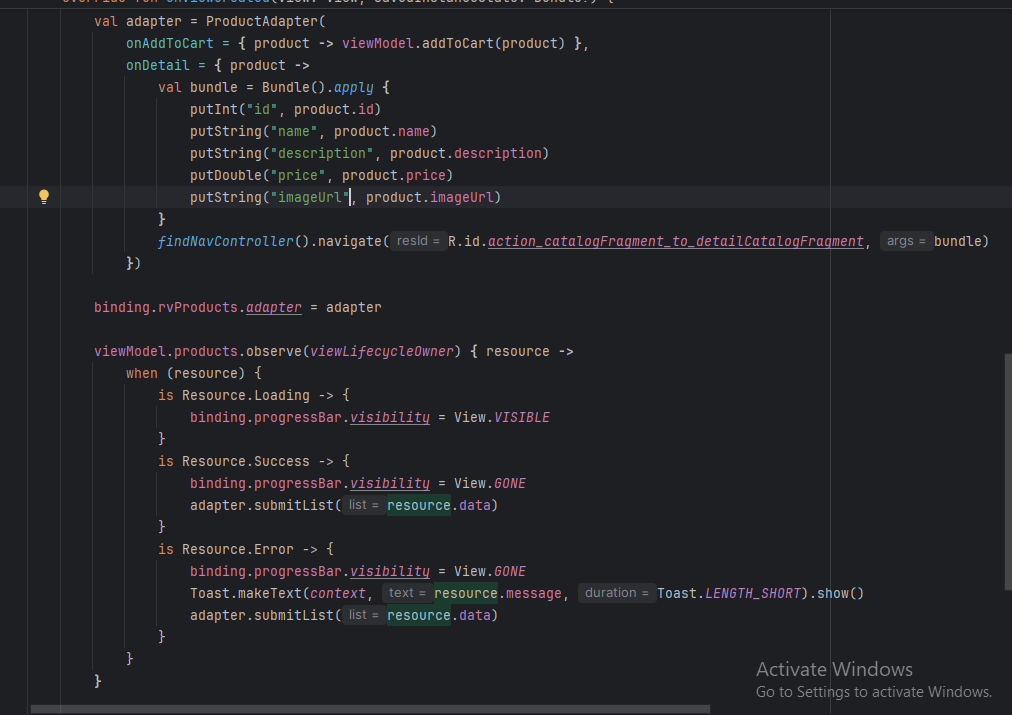The width and height of the screenshot is (1012, 715).
Task: Click the underlined adapter property of rvProducts
Action: [x=274, y=307]
